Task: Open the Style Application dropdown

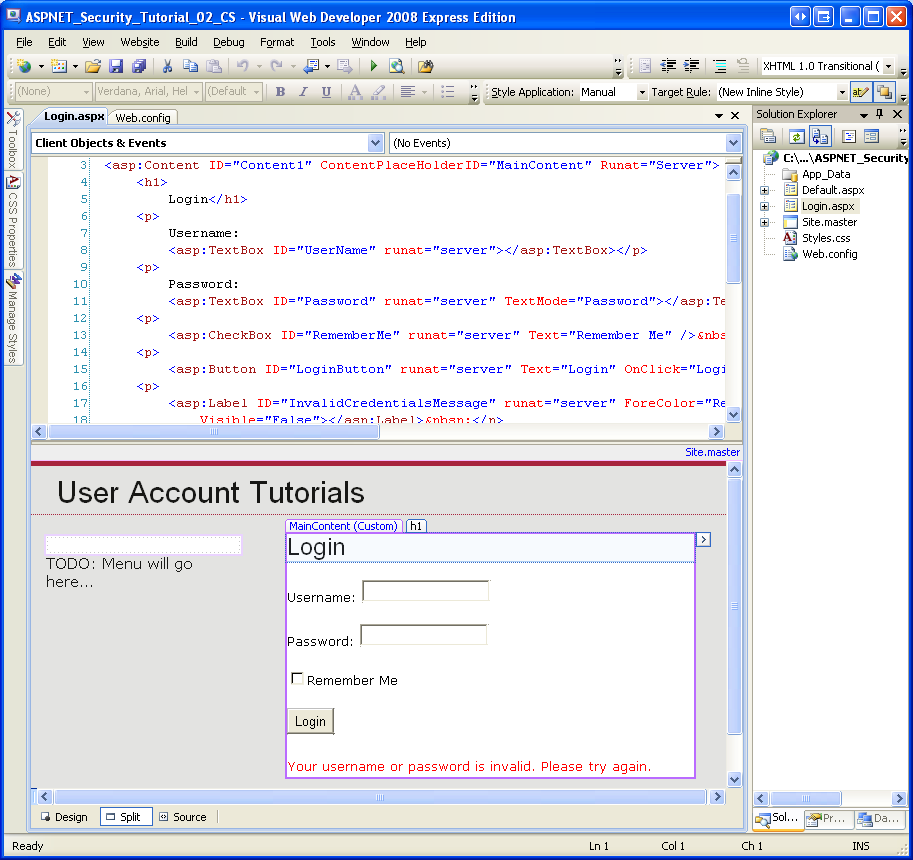Action: pyautogui.click(x=641, y=92)
